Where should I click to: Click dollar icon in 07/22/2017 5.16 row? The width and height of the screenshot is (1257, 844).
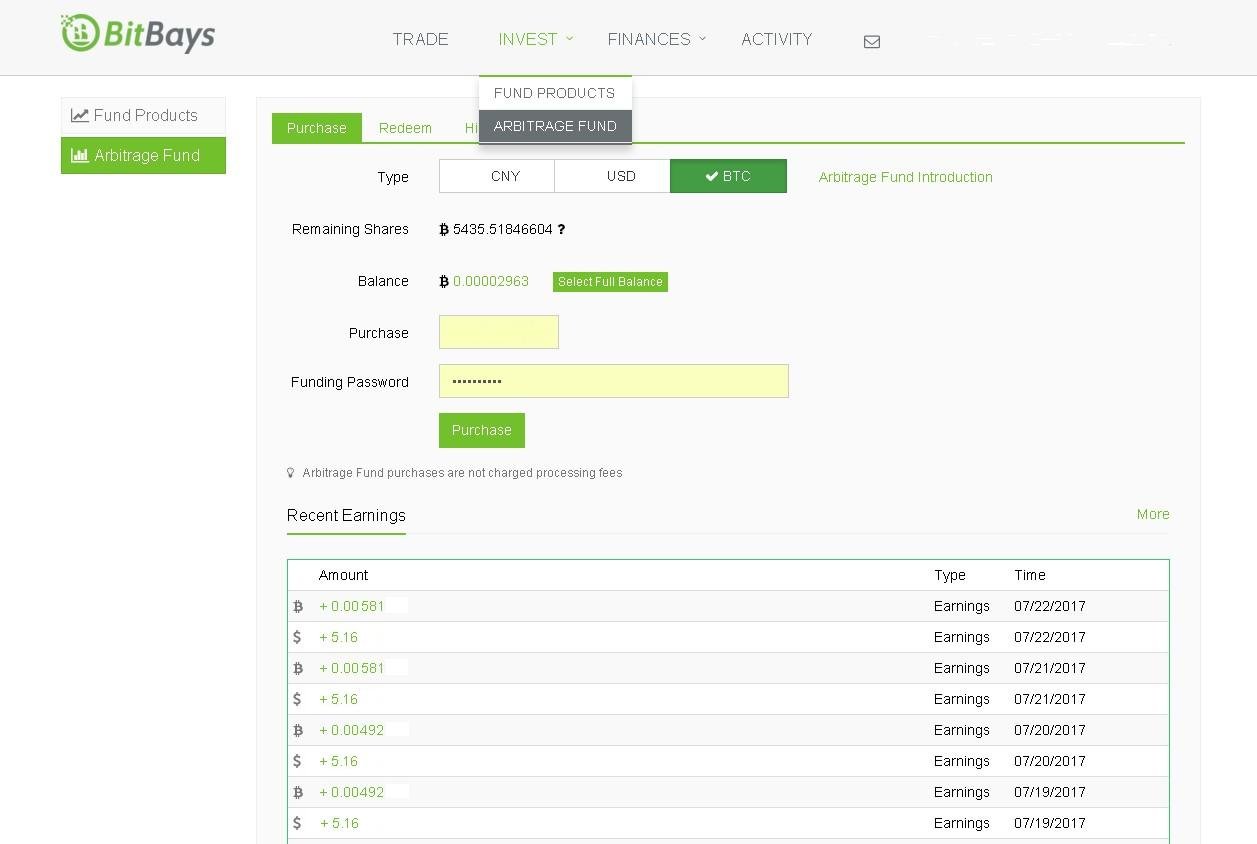point(297,637)
